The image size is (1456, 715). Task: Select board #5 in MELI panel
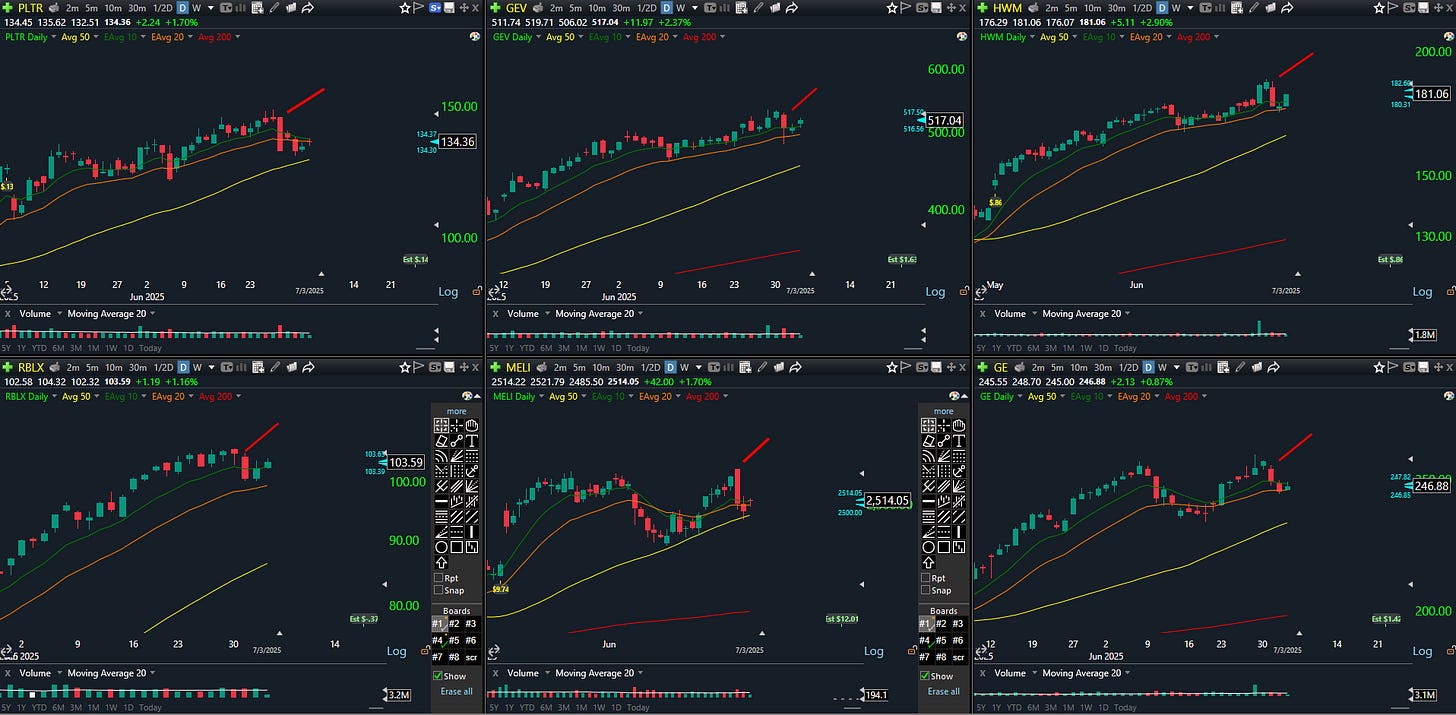tap(941, 640)
